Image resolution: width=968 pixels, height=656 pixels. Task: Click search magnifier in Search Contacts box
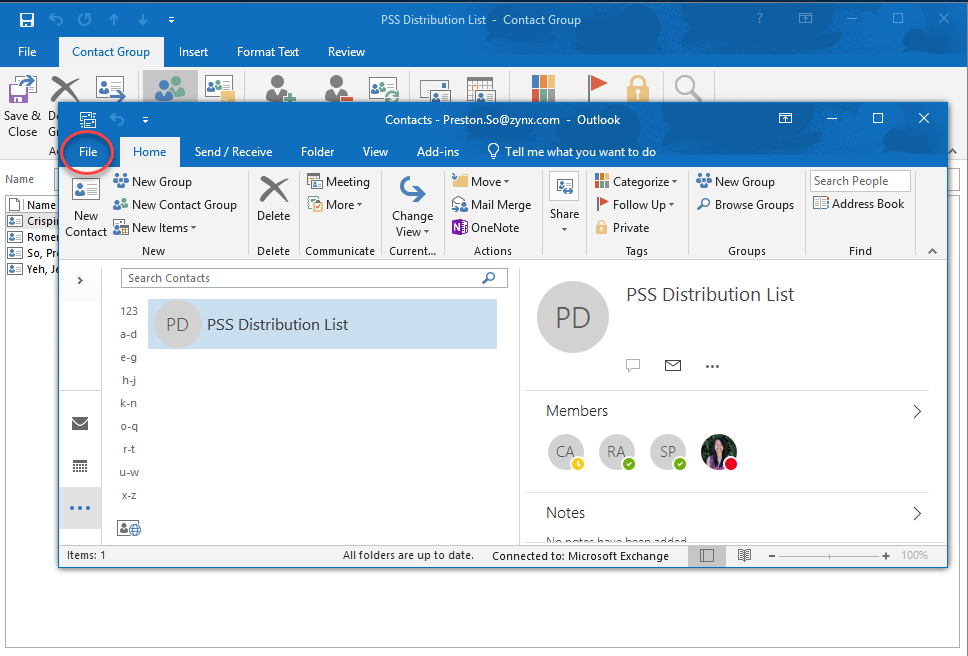(488, 278)
